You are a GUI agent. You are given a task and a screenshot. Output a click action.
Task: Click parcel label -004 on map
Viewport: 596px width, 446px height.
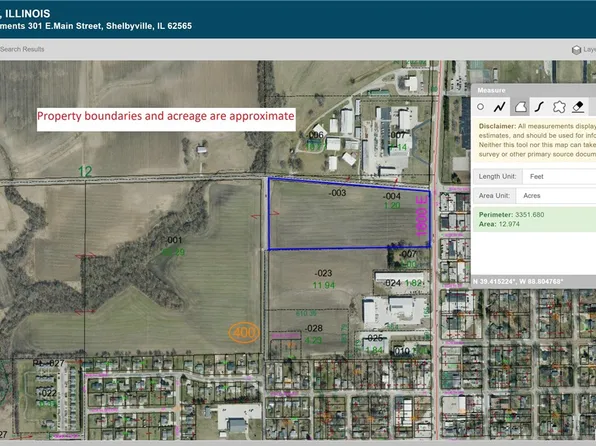point(392,196)
